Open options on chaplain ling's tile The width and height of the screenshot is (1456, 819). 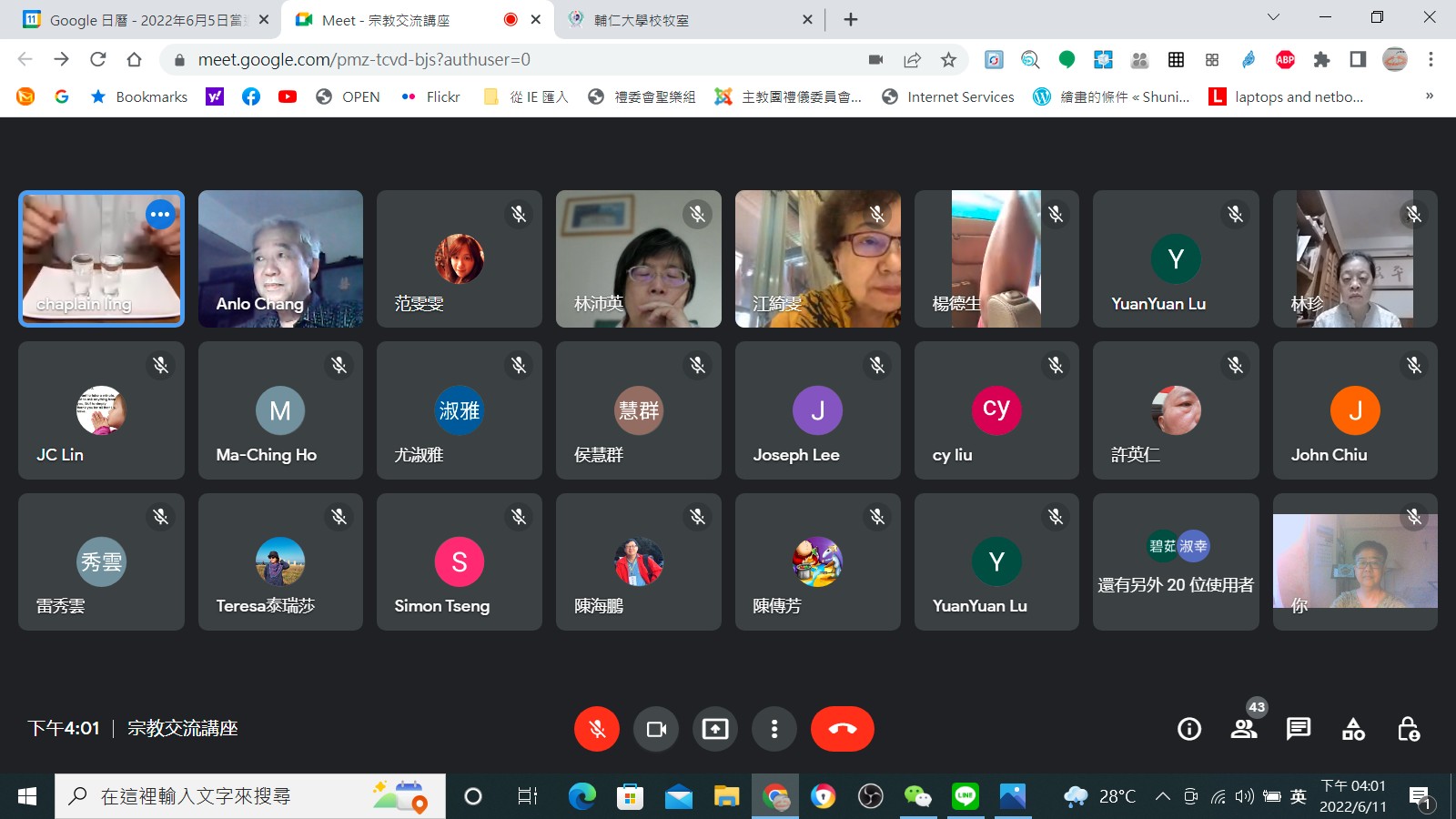pyautogui.click(x=160, y=215)
